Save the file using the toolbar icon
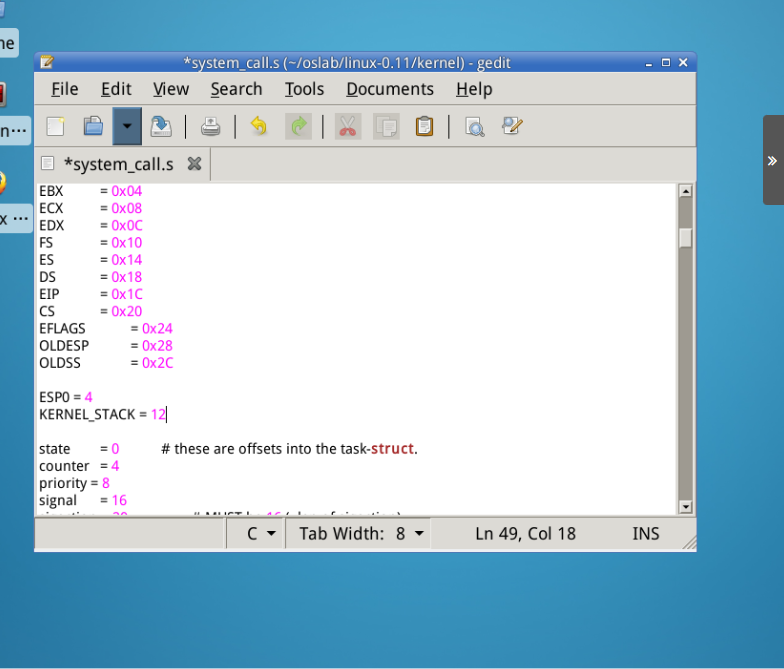This screenshot has height=669, width=784. tap(160, 127)
